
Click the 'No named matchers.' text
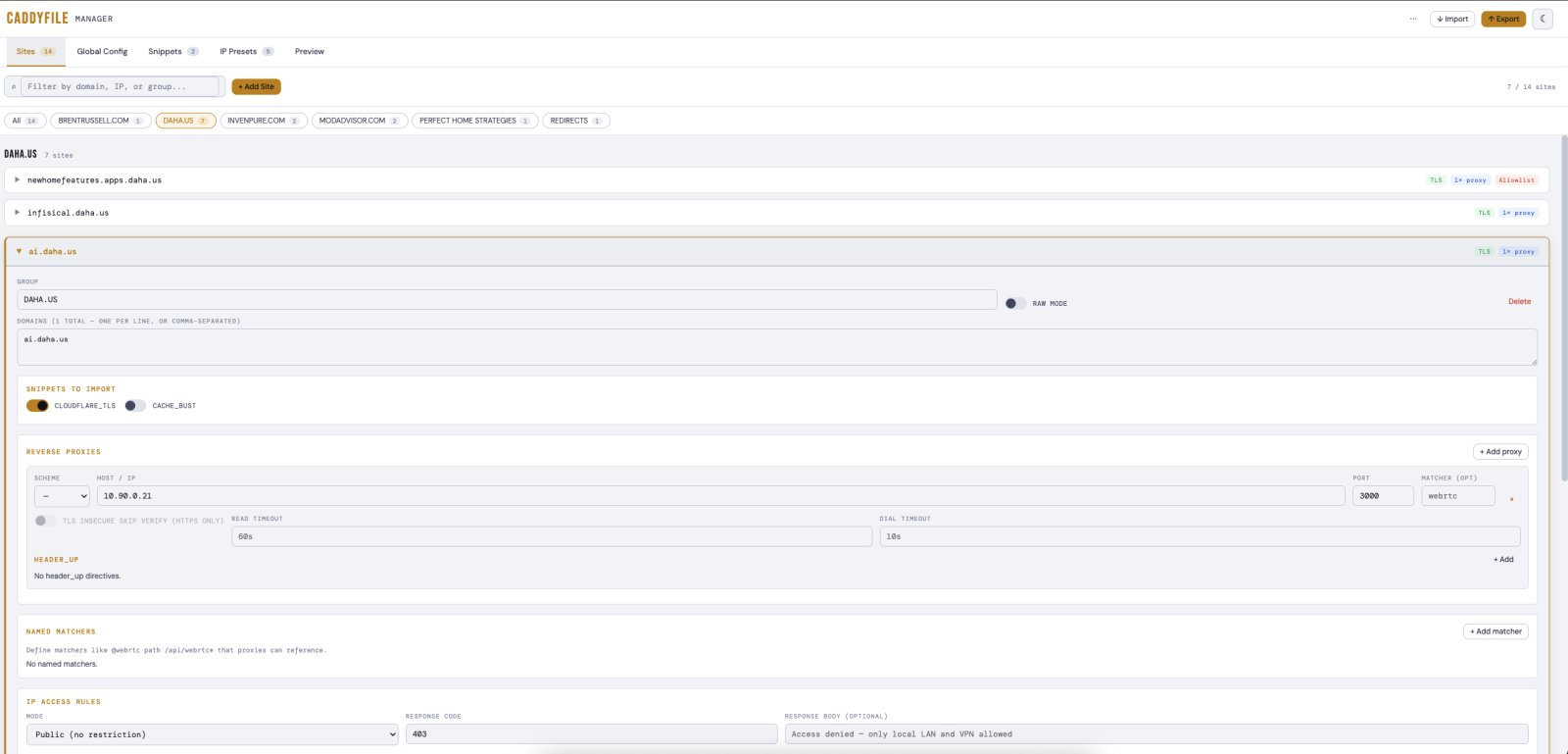tap(62, 665)
